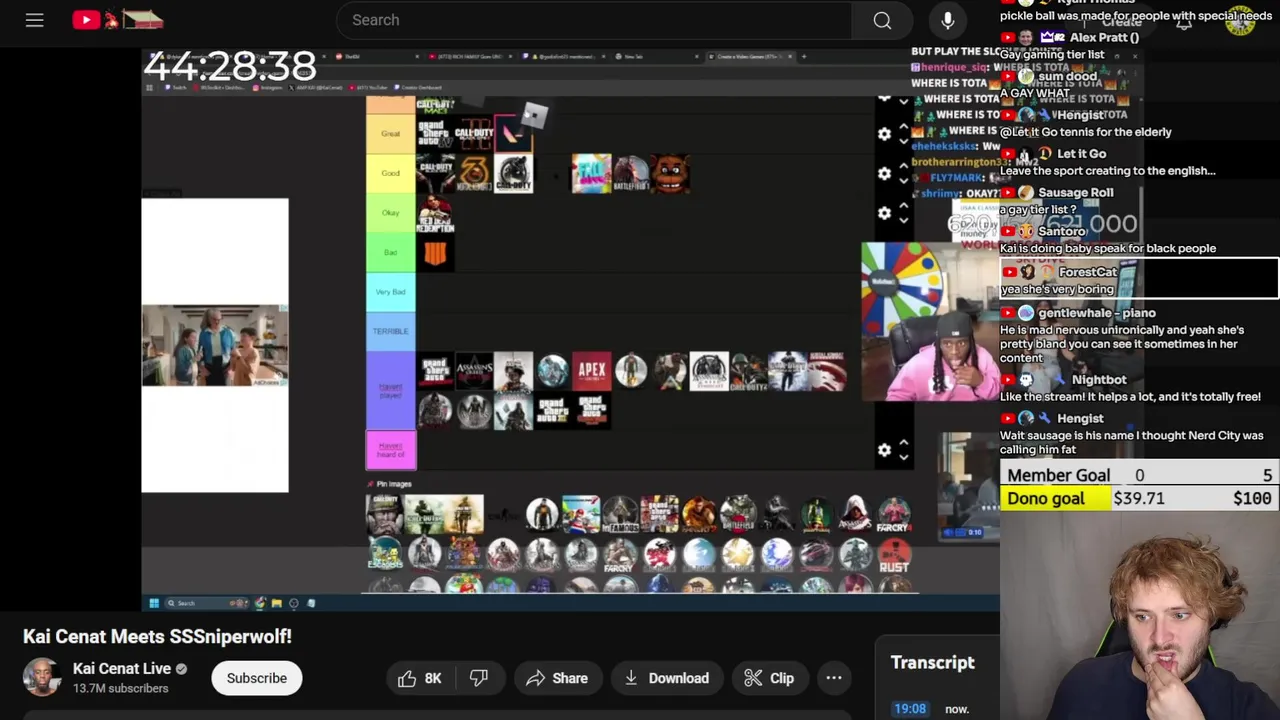The width and height of the screenshot is (1280, 720).
Task: Subscribe to Kai Cenat Live
Action: [256, 678]
